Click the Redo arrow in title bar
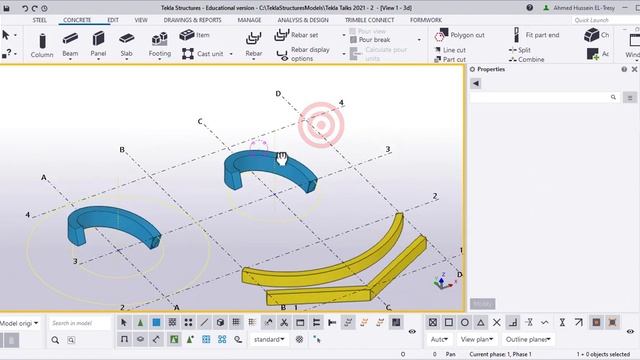 click(35, 8)
